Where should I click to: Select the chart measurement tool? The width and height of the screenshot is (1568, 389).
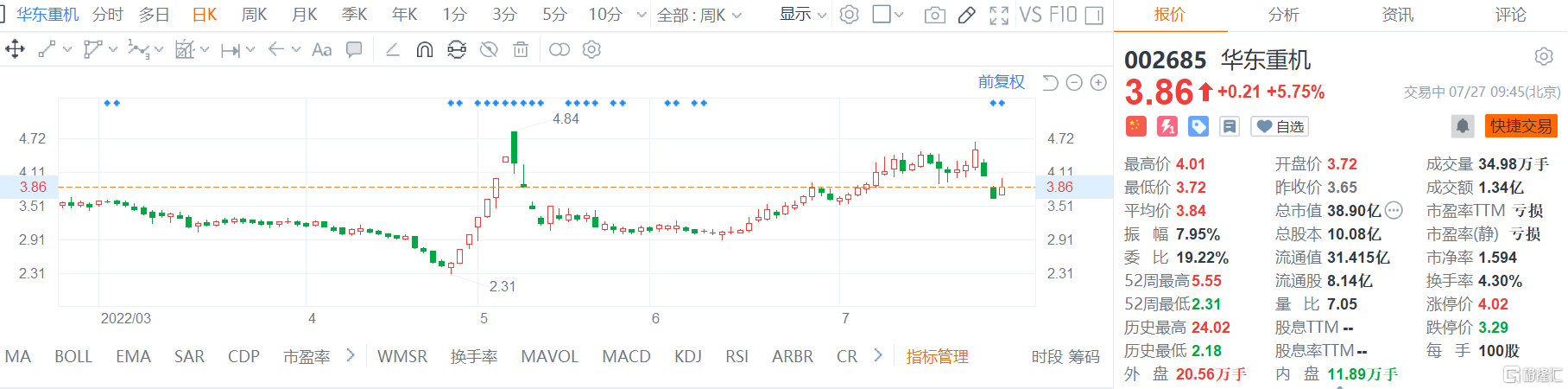click(x=185, y=49)
